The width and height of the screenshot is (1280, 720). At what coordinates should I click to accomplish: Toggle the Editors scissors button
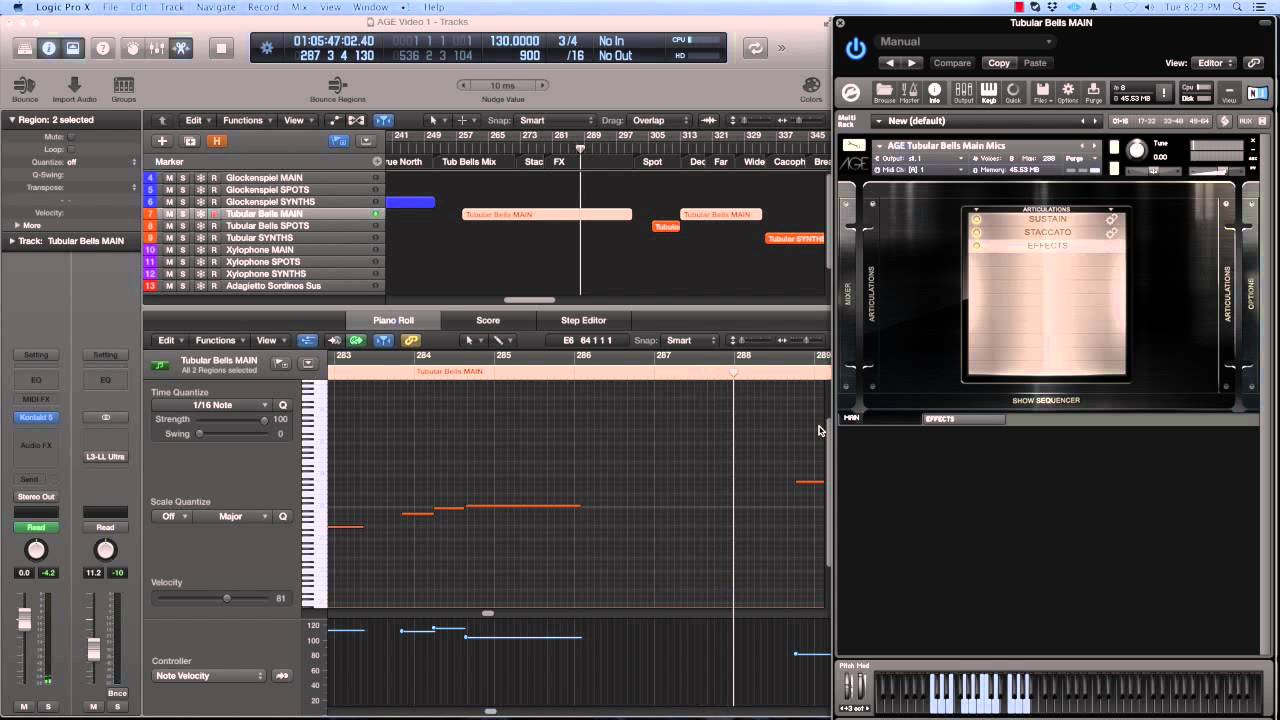coord(181,48)
